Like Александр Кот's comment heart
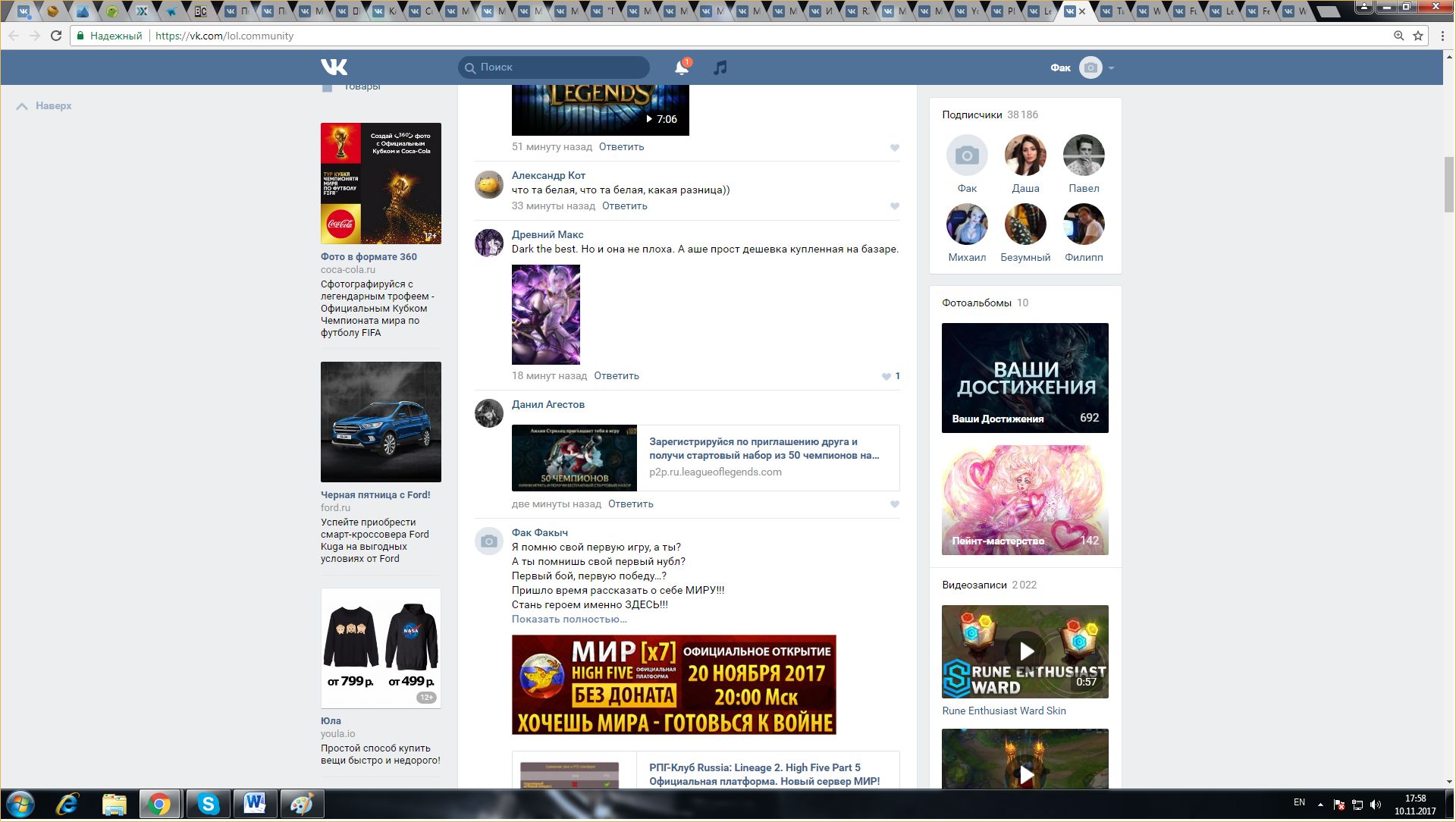This screenshot has height=822, width=1456. pyautogui.click(x=895, y=206)
